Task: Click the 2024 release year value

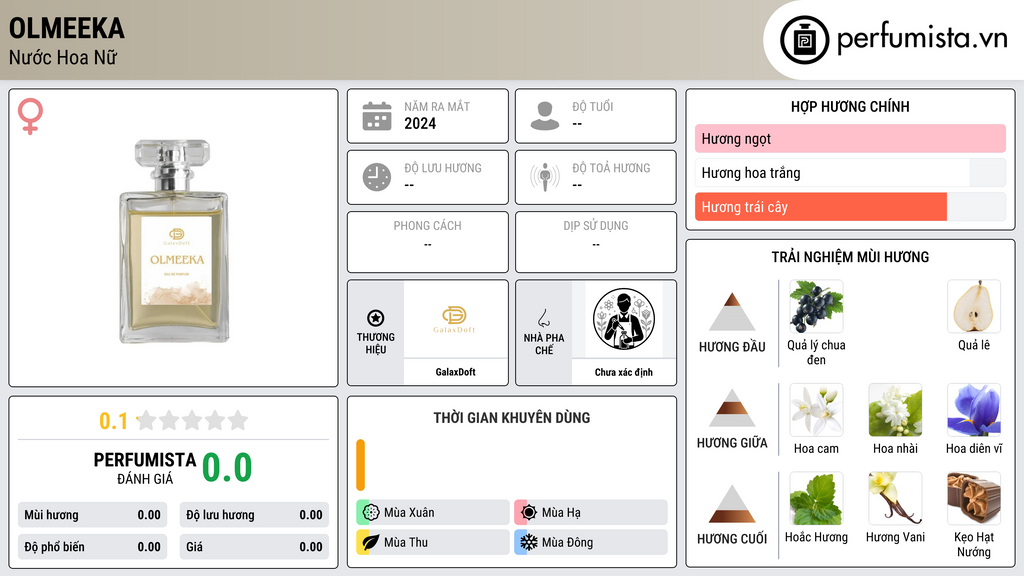Action: coord(420,123)
